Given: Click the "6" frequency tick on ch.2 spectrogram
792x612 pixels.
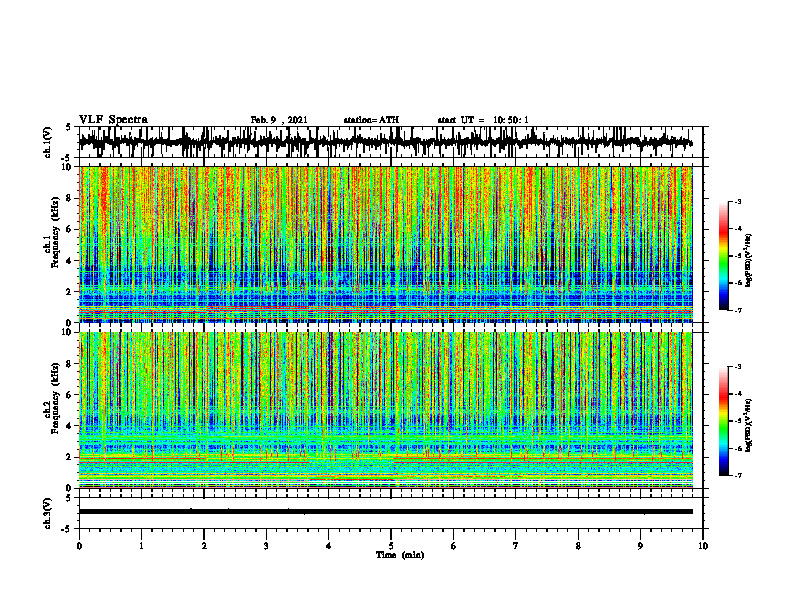Looking at the screenshot, I should (71, 394).
